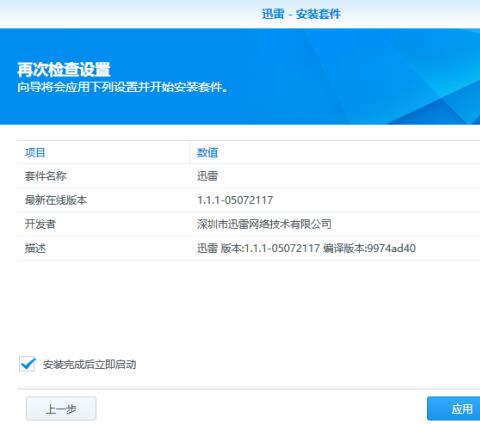This screenshot has width=480, height=424.
Task: Click the 应用 button to install
Action: [x=454, y=409]
